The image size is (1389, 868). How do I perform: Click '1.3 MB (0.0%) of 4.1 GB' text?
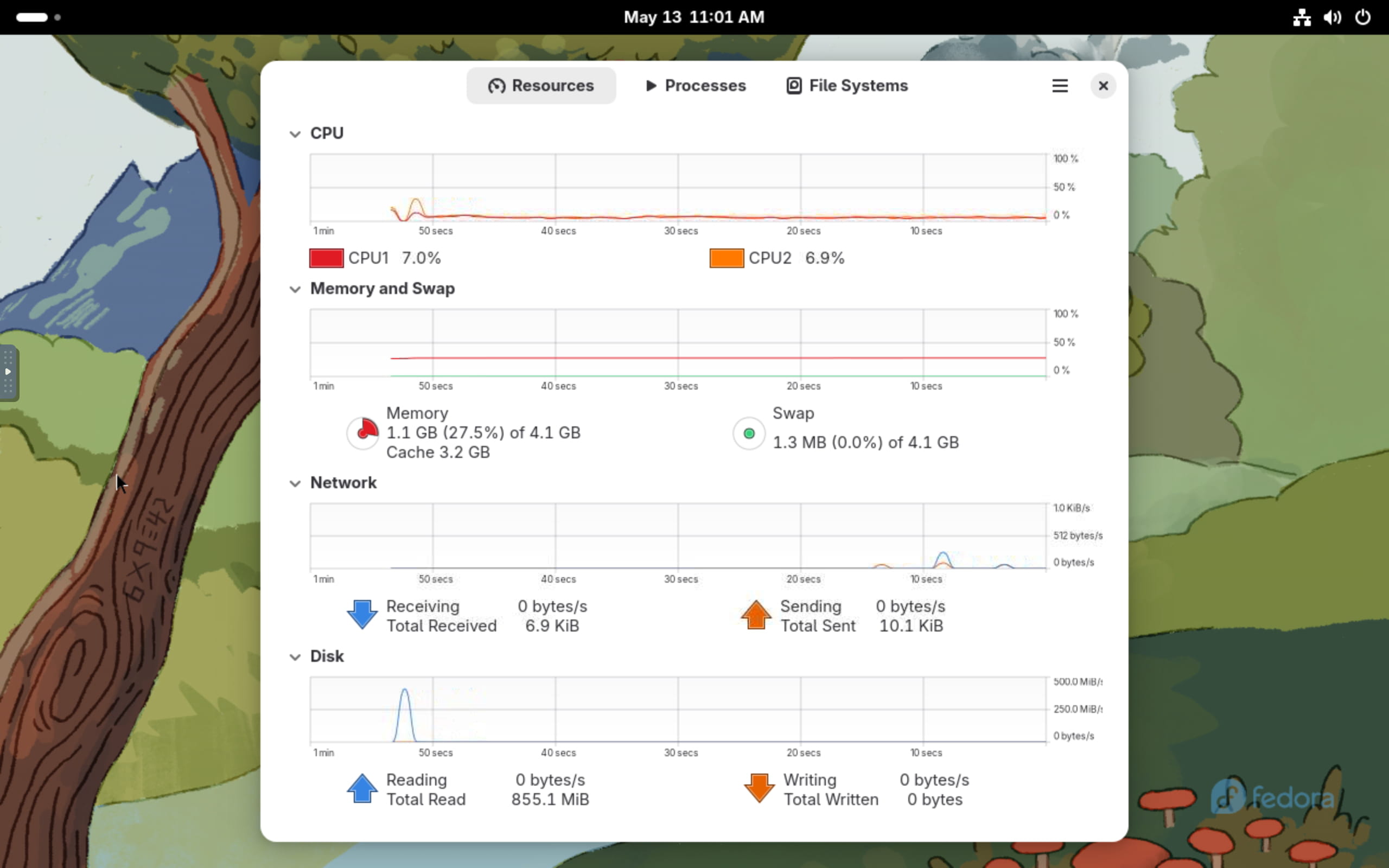(x=865, y=443)
